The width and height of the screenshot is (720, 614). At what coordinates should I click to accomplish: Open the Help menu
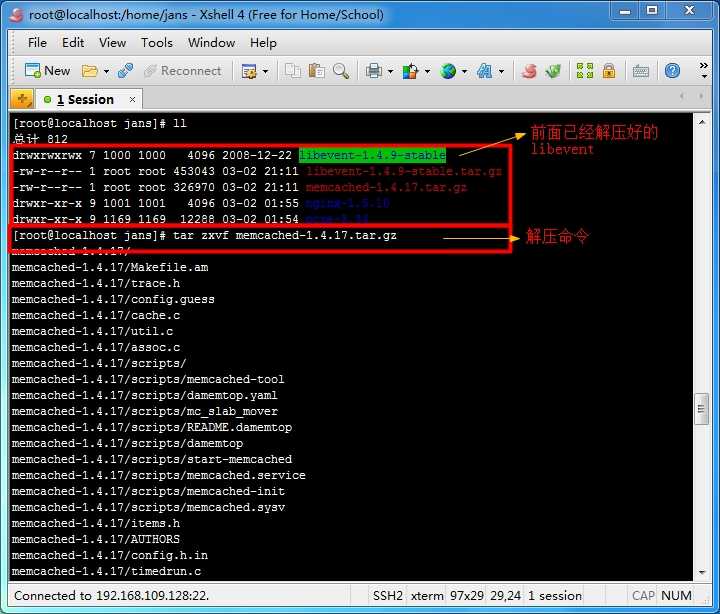click(264, 43)
